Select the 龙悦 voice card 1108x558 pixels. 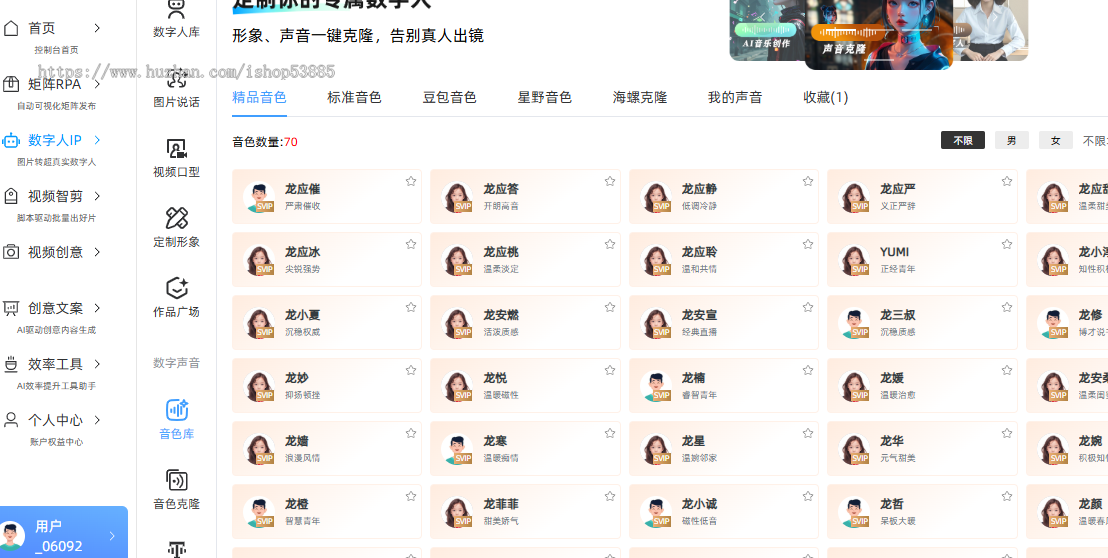[525, 386]
